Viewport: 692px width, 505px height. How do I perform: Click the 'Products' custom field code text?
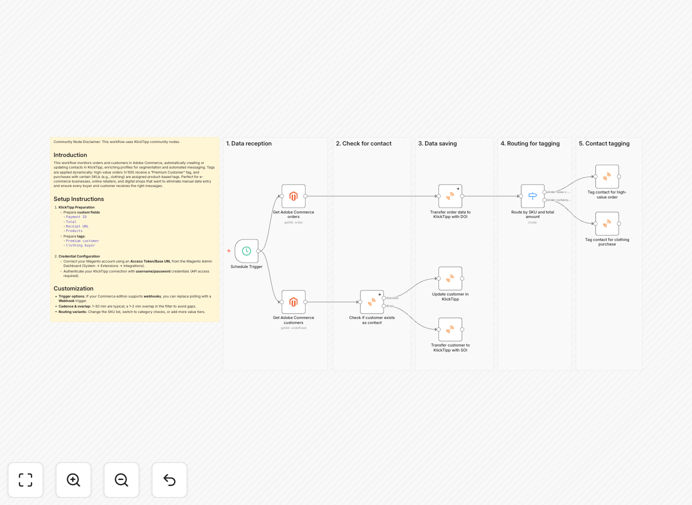tap(74, 231)
